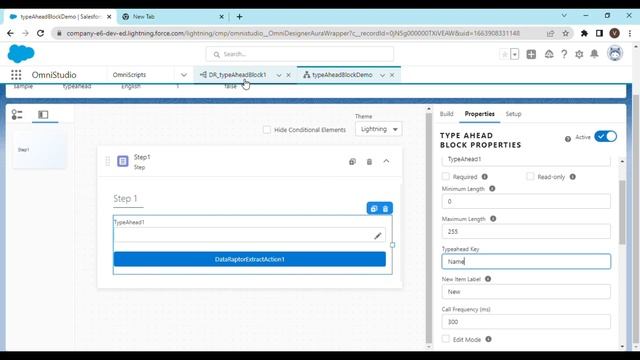Click the pencil edit icon in TypeAhead1

(x=378, y=236)
